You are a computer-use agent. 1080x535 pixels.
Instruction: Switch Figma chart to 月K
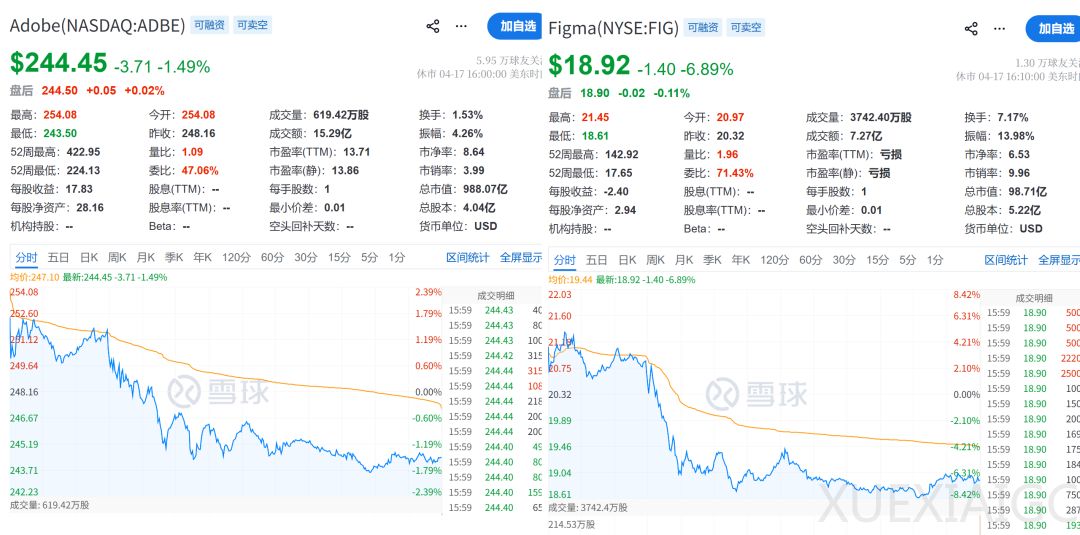(684, 260)
